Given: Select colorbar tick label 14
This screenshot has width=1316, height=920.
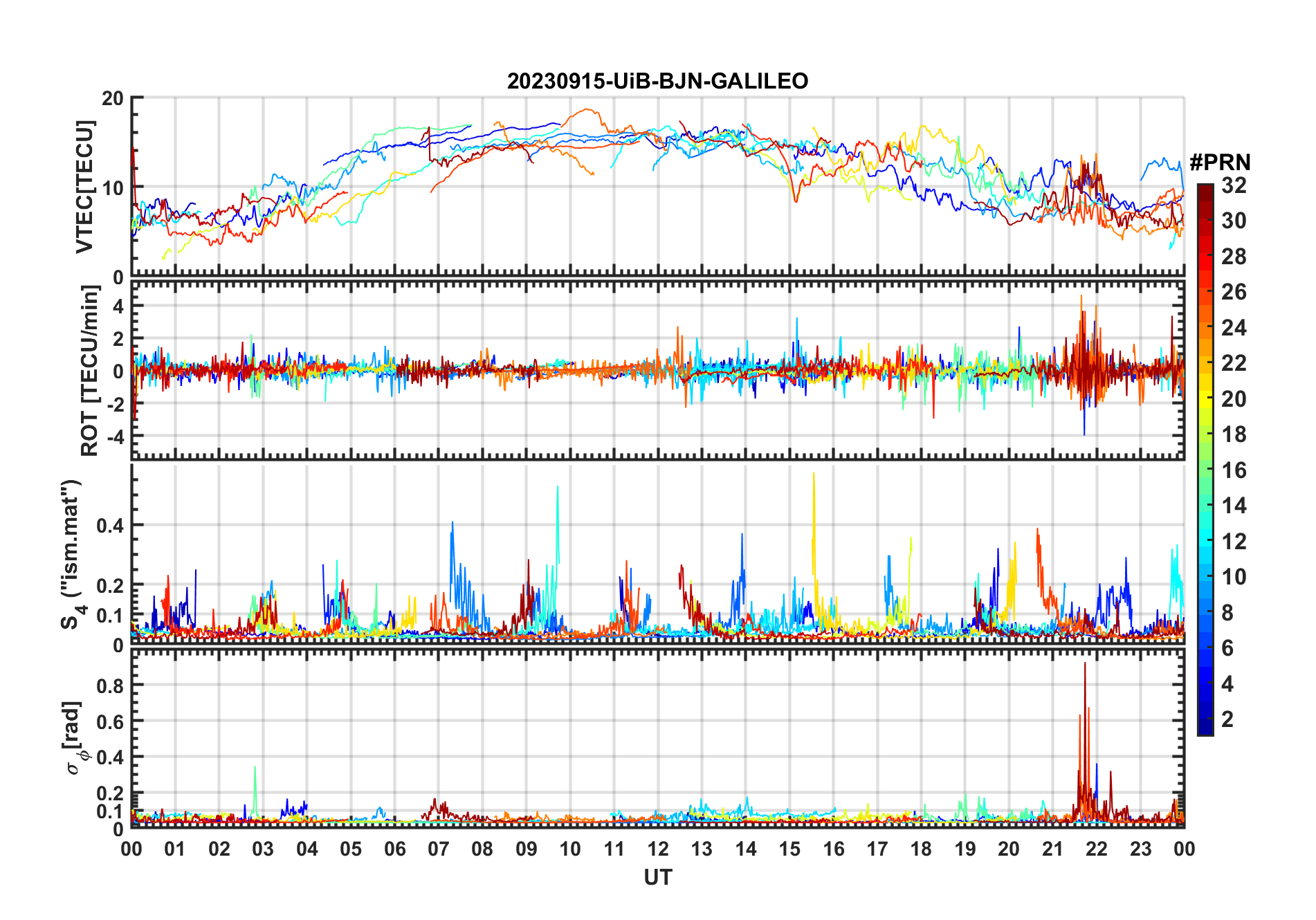Looking at the screenshot, I should 1234,506.
